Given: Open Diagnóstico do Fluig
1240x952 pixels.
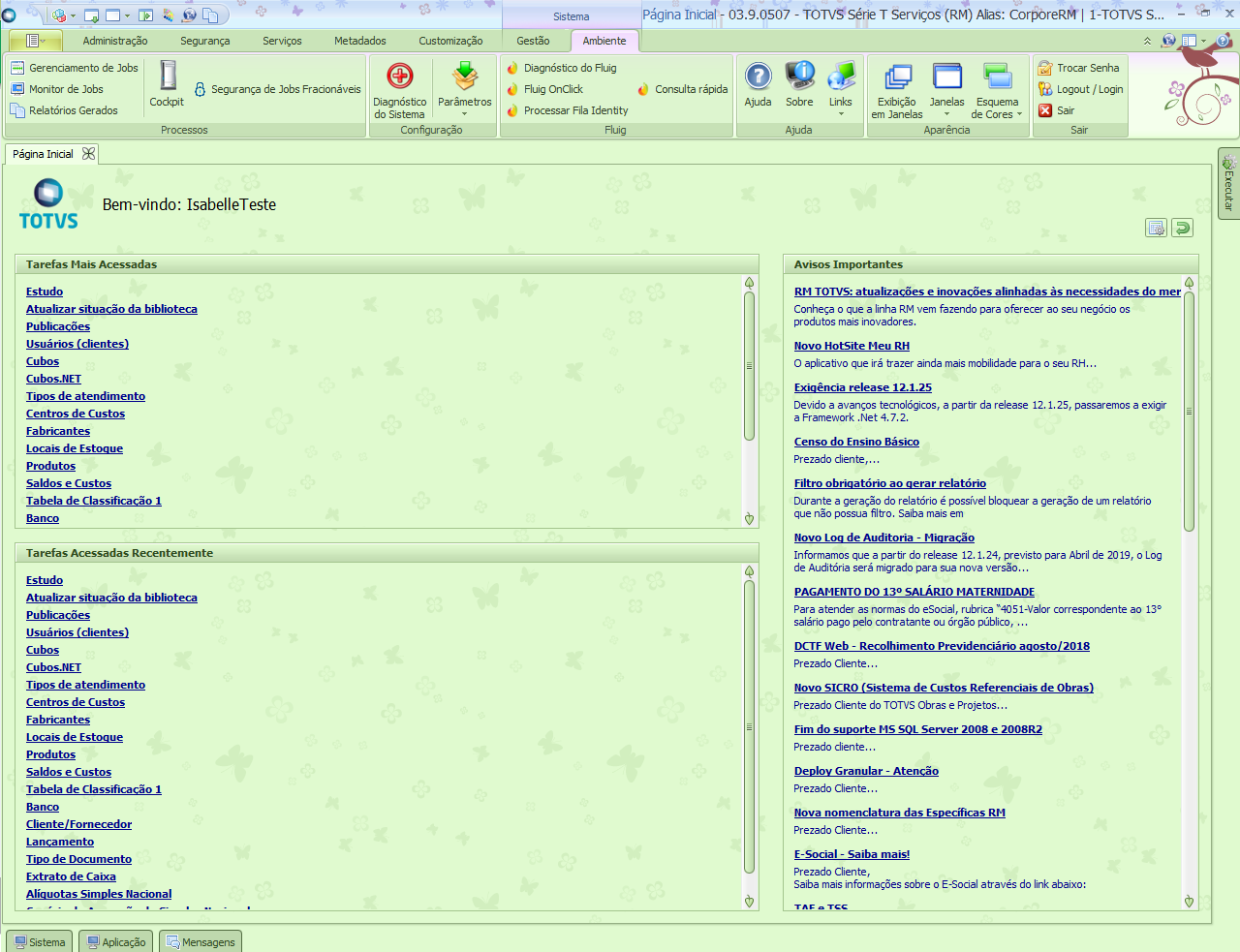Looking at the screenshot, I should click(562, 68).
